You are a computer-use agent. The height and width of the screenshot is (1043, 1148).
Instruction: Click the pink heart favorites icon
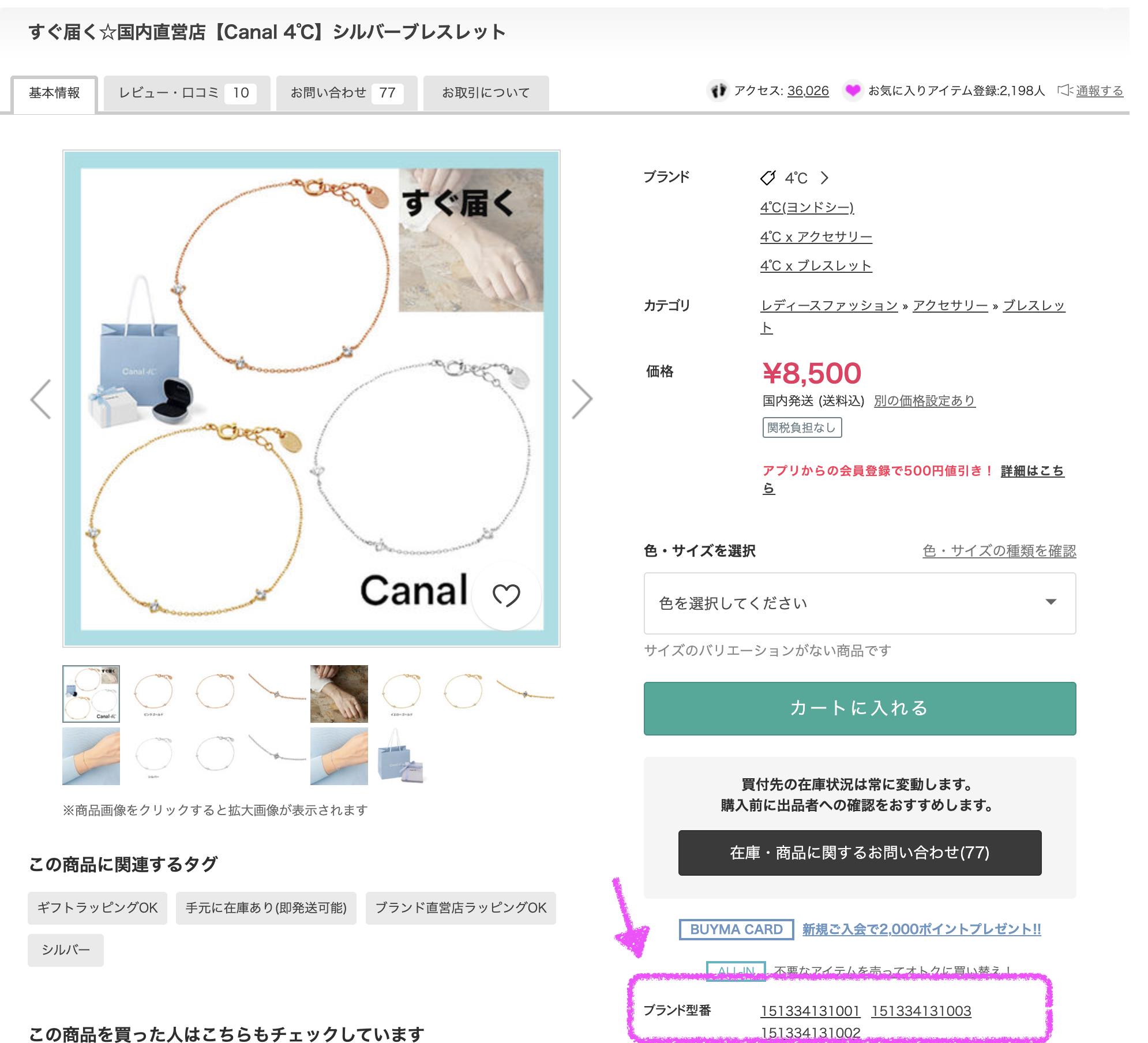(852, 91)
